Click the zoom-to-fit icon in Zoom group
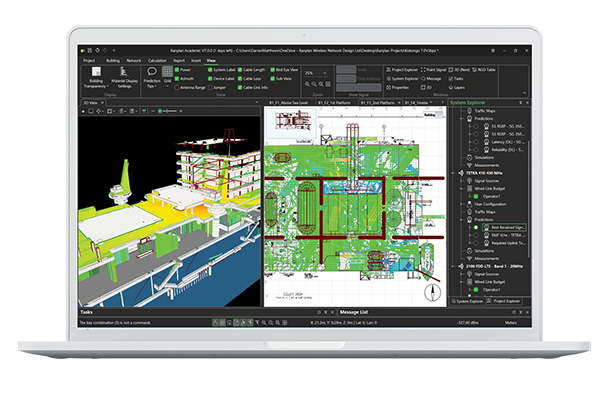Screen dimensions: 604x394 tap(328, 84)
